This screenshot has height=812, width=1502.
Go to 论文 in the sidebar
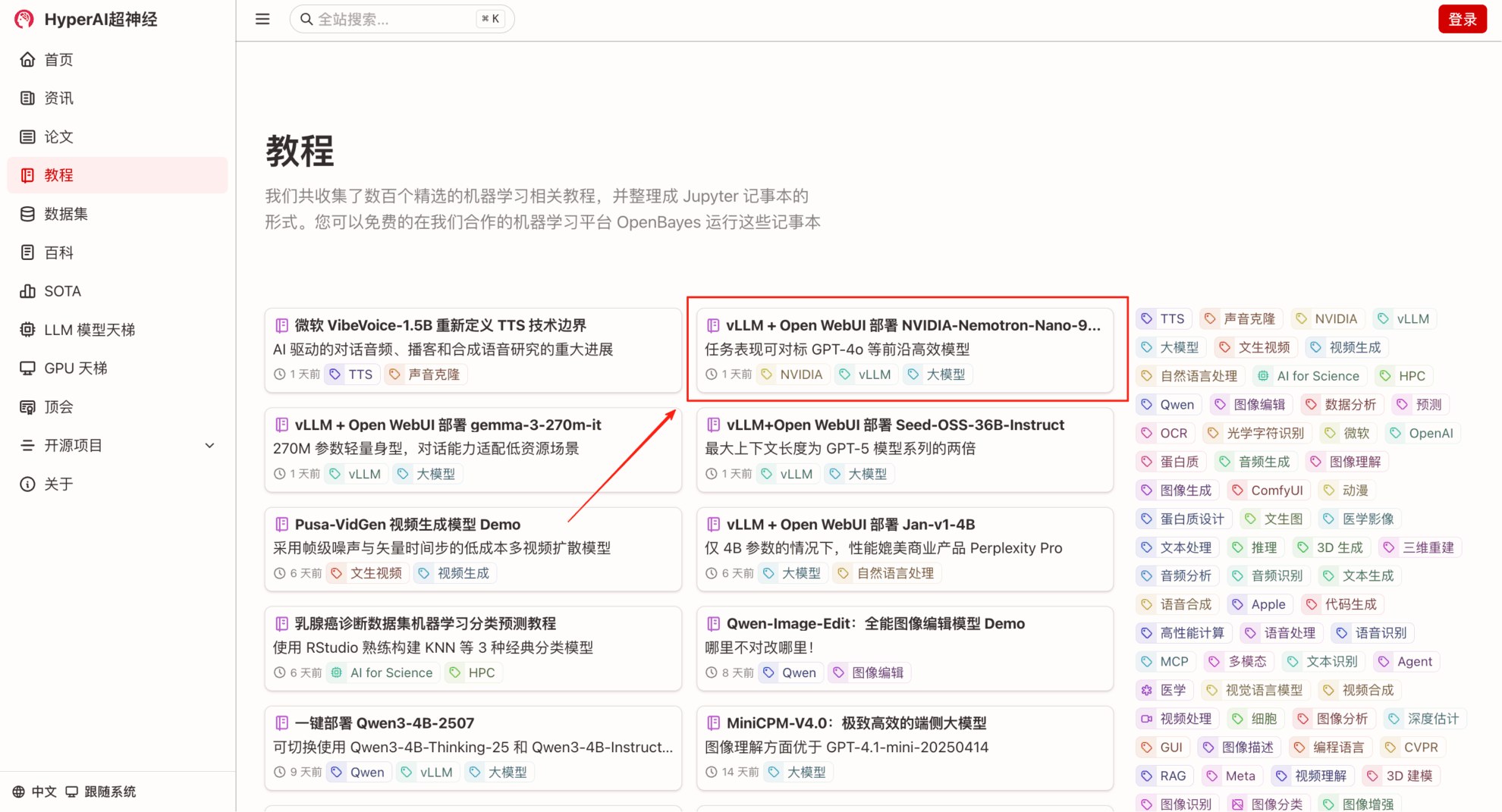[x=58, y=136]
